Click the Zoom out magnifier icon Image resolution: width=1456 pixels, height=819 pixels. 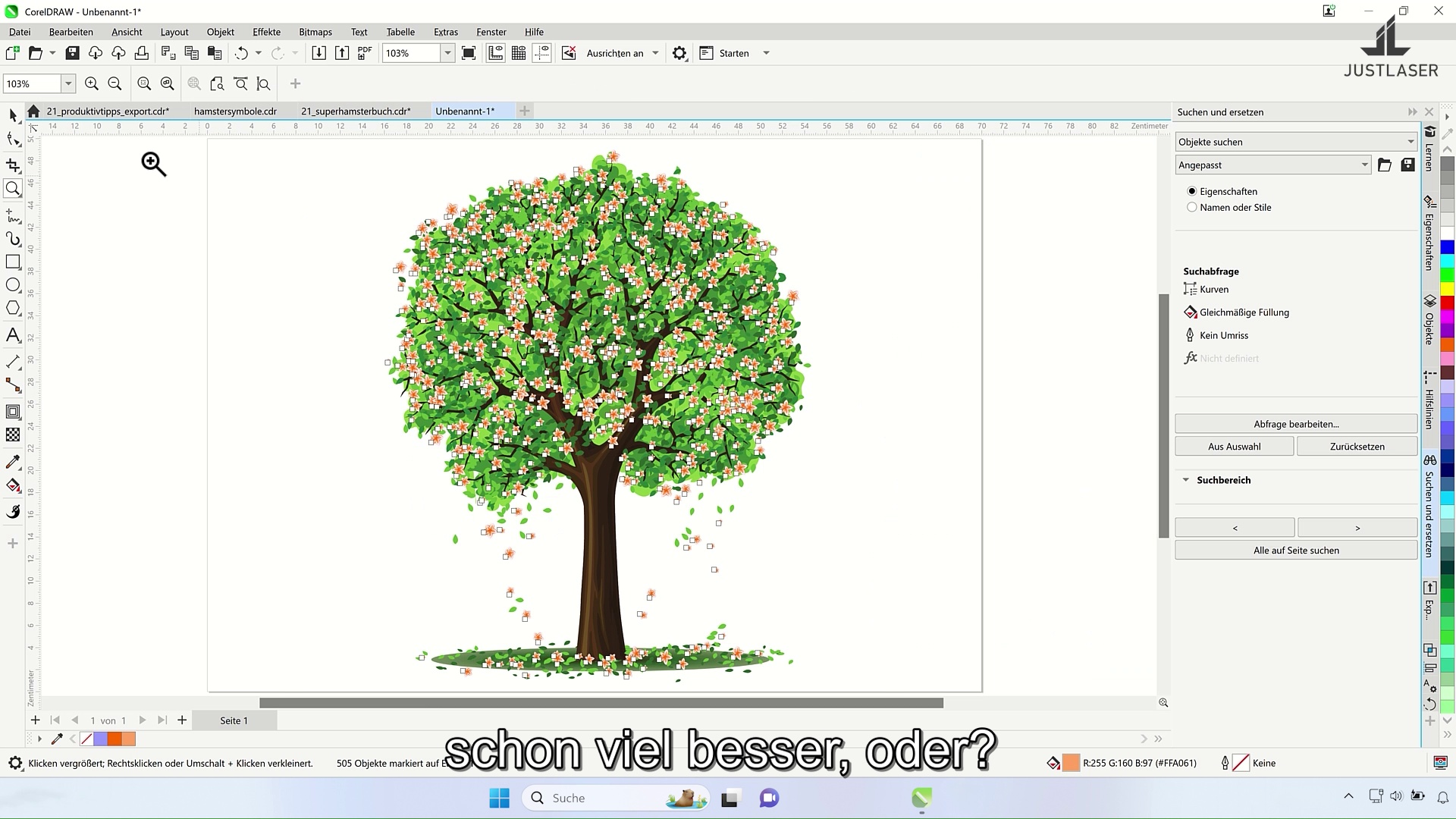(115, 84)
